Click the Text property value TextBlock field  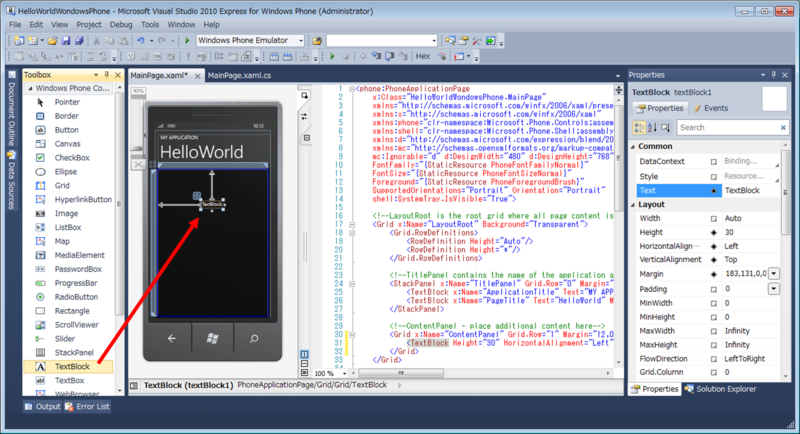click(x=751, y=191)
